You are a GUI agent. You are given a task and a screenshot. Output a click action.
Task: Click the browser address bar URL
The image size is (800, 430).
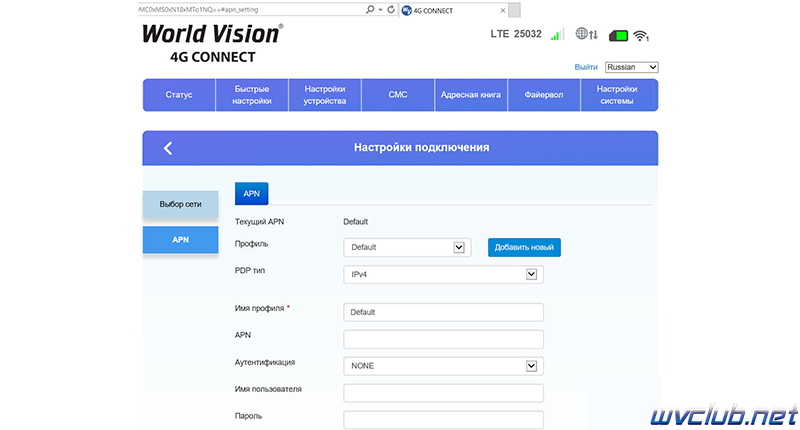coord(199,10)
